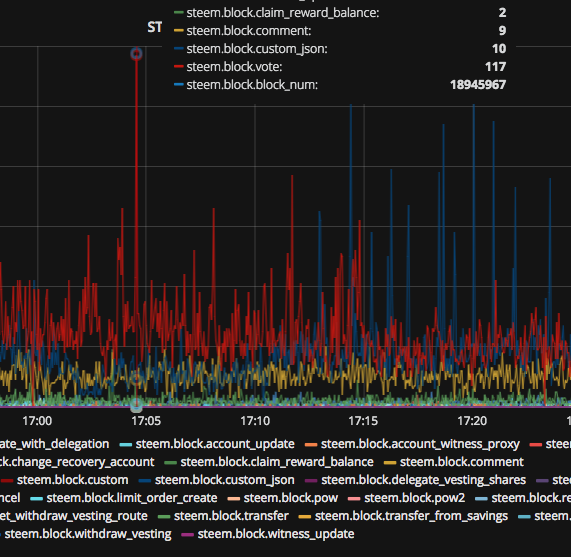
Task: Toggle steem.block.claim_reward_balance in bottom legend
Action: point(277,462)
